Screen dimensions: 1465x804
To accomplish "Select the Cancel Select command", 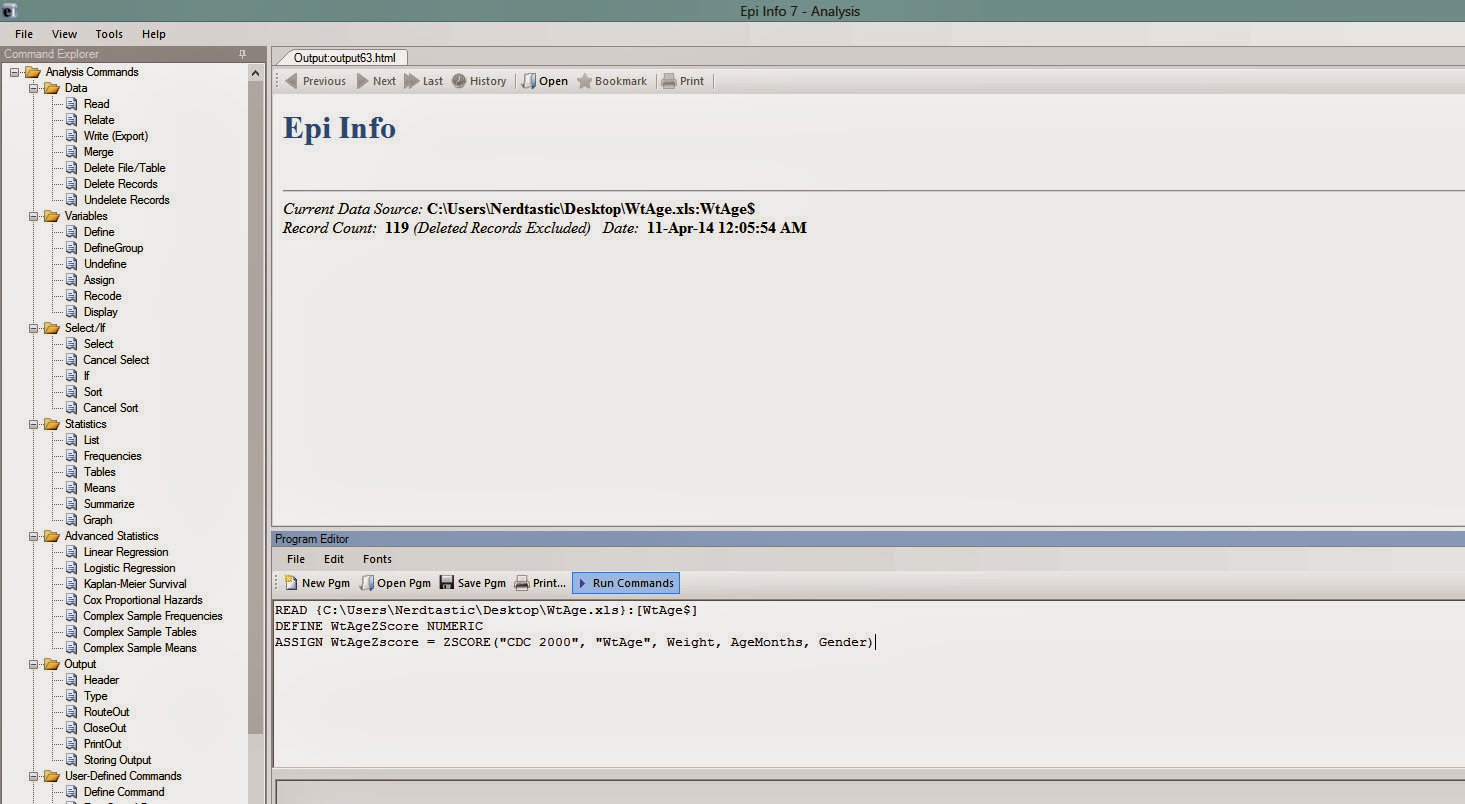I will tap(116, 360).
